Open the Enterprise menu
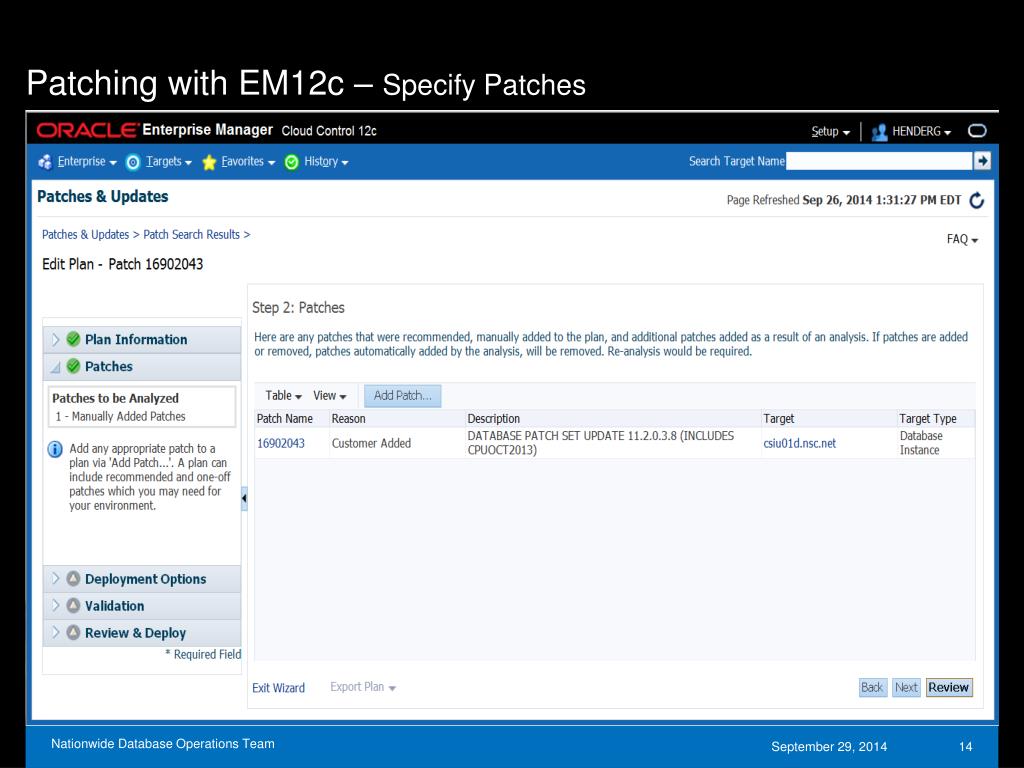Image resolution: width=1024 pixels, height=768 pixels. 87,161
